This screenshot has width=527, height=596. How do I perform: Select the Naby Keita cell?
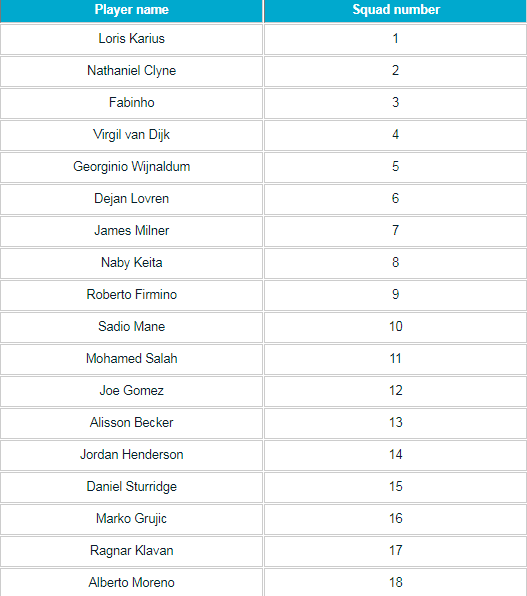pos(131,263)
